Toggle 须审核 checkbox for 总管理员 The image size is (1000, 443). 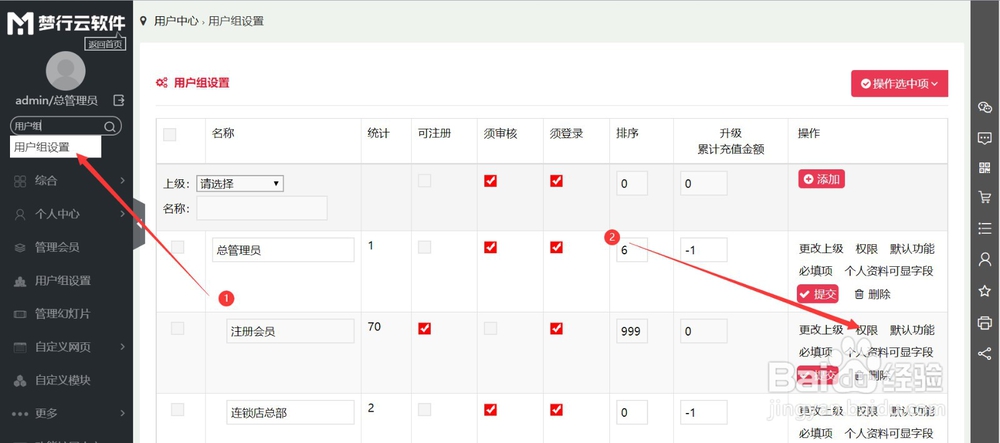pos(490,247)
